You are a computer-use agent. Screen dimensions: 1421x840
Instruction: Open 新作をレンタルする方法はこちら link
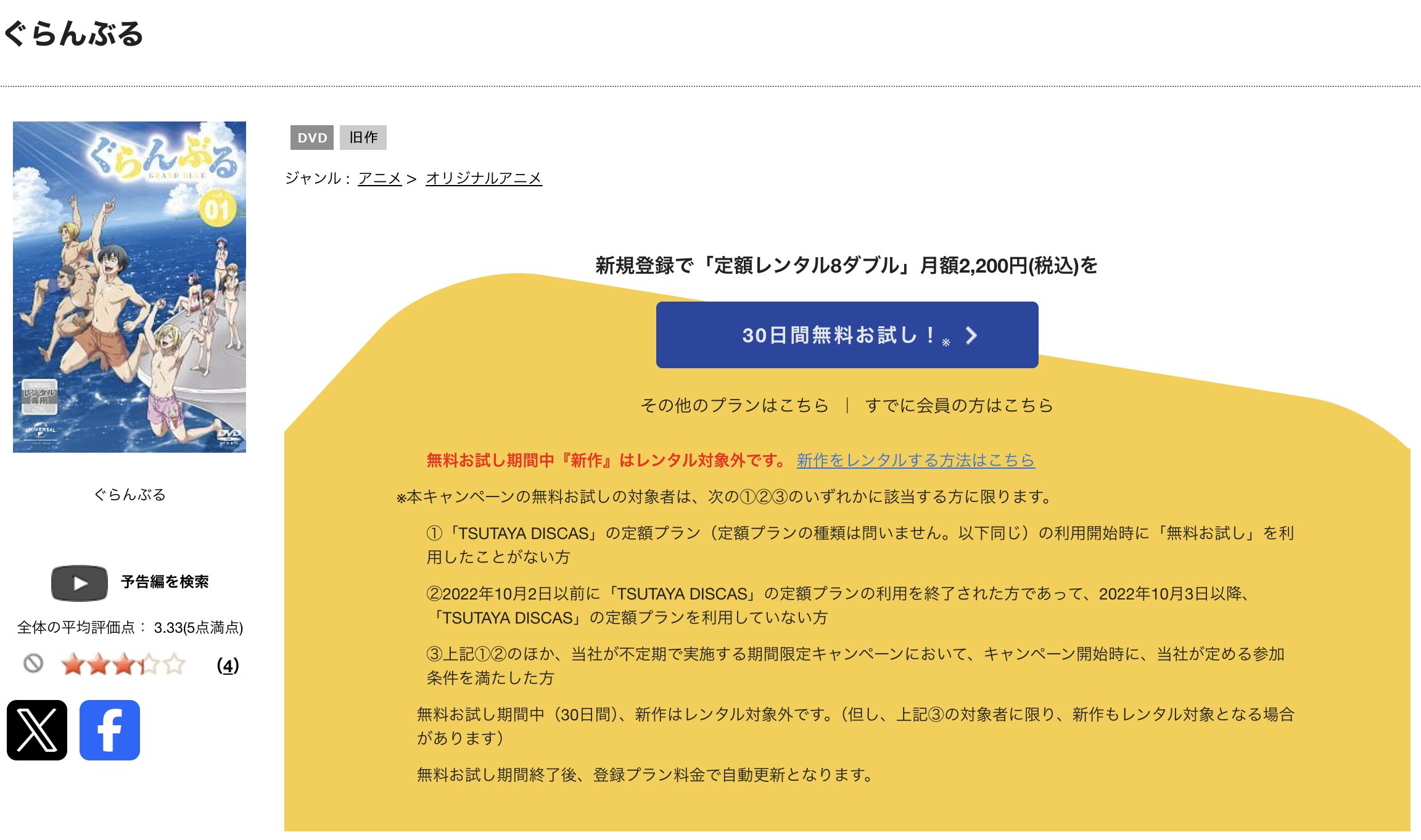click(916, 460)
